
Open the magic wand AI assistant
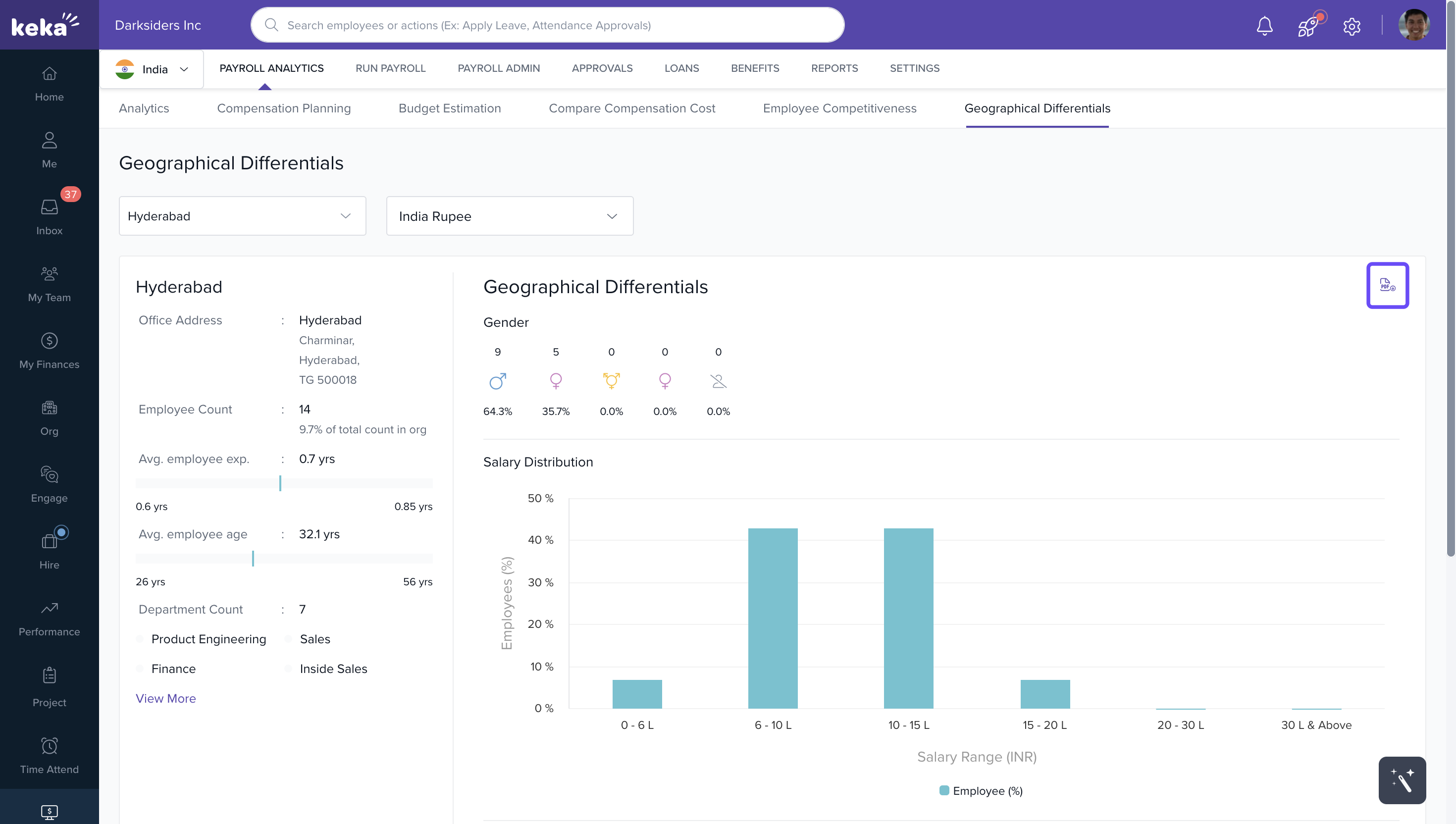coord(1402,780)
